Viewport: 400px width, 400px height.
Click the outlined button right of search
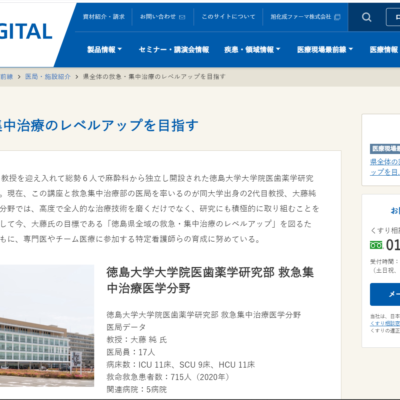(x=393, y=17)
